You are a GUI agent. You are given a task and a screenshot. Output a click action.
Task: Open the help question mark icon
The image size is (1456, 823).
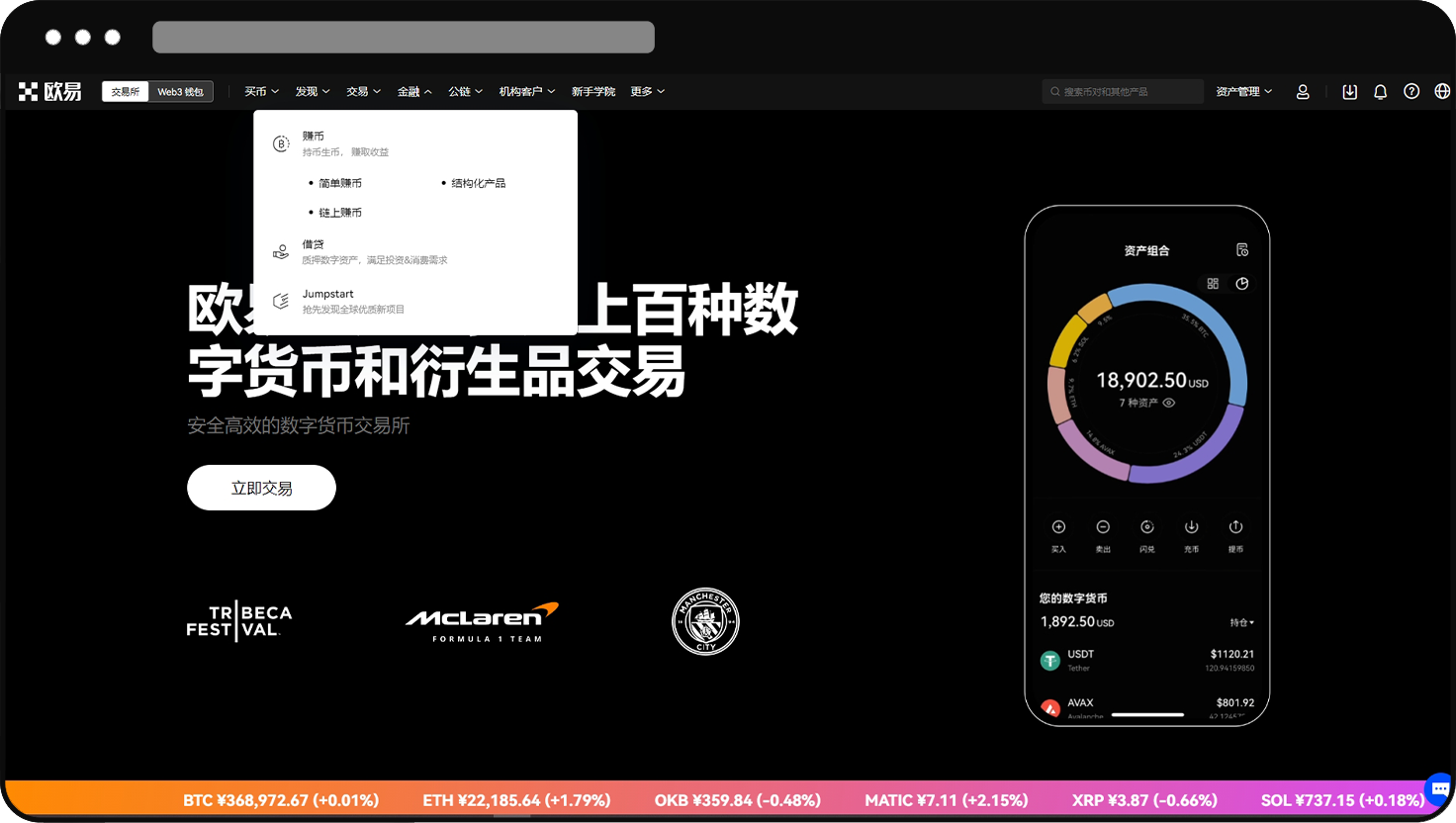(1411, 91)
